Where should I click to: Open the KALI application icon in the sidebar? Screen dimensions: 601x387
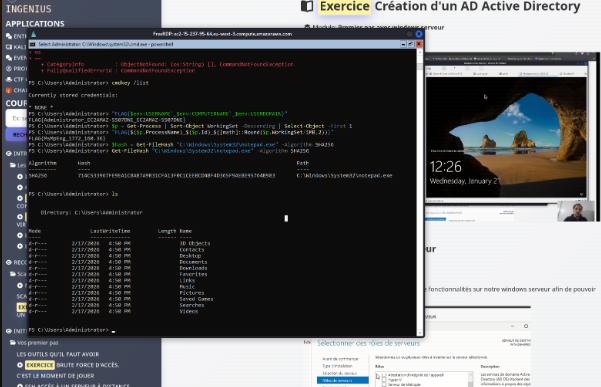[9, 47]
